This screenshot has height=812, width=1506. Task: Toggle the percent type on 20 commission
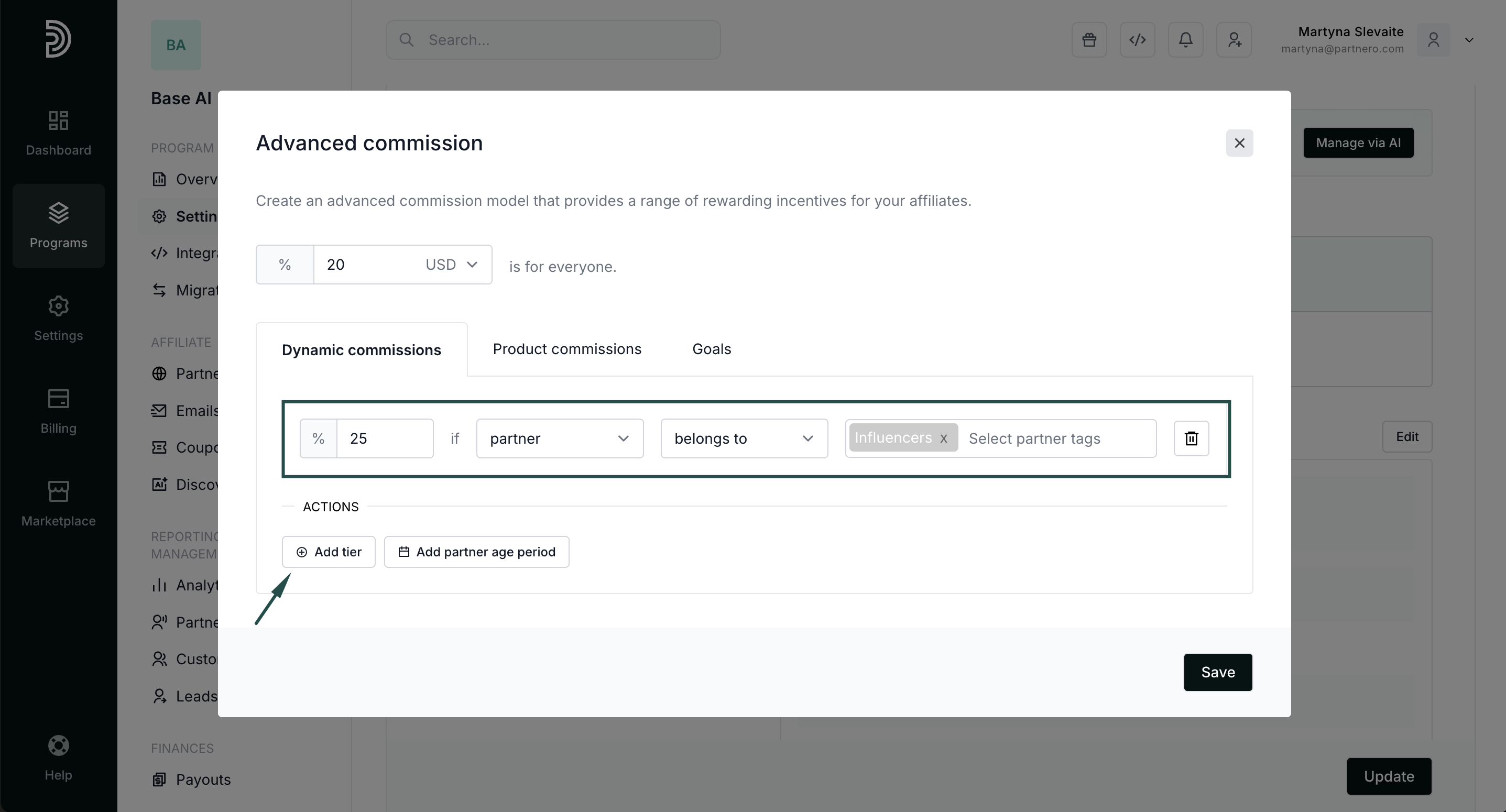285,265
